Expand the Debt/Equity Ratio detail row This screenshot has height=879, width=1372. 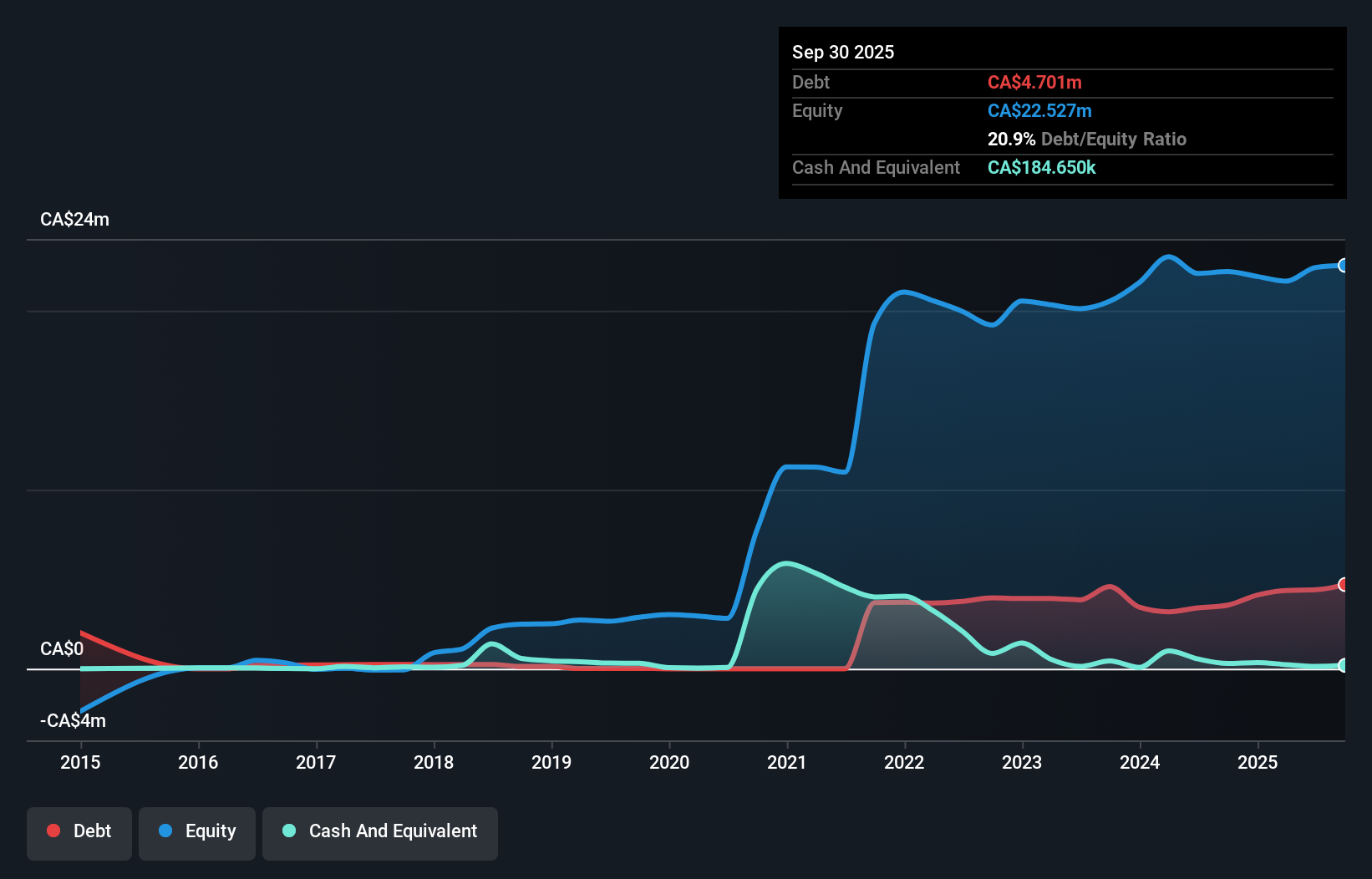1087,139
